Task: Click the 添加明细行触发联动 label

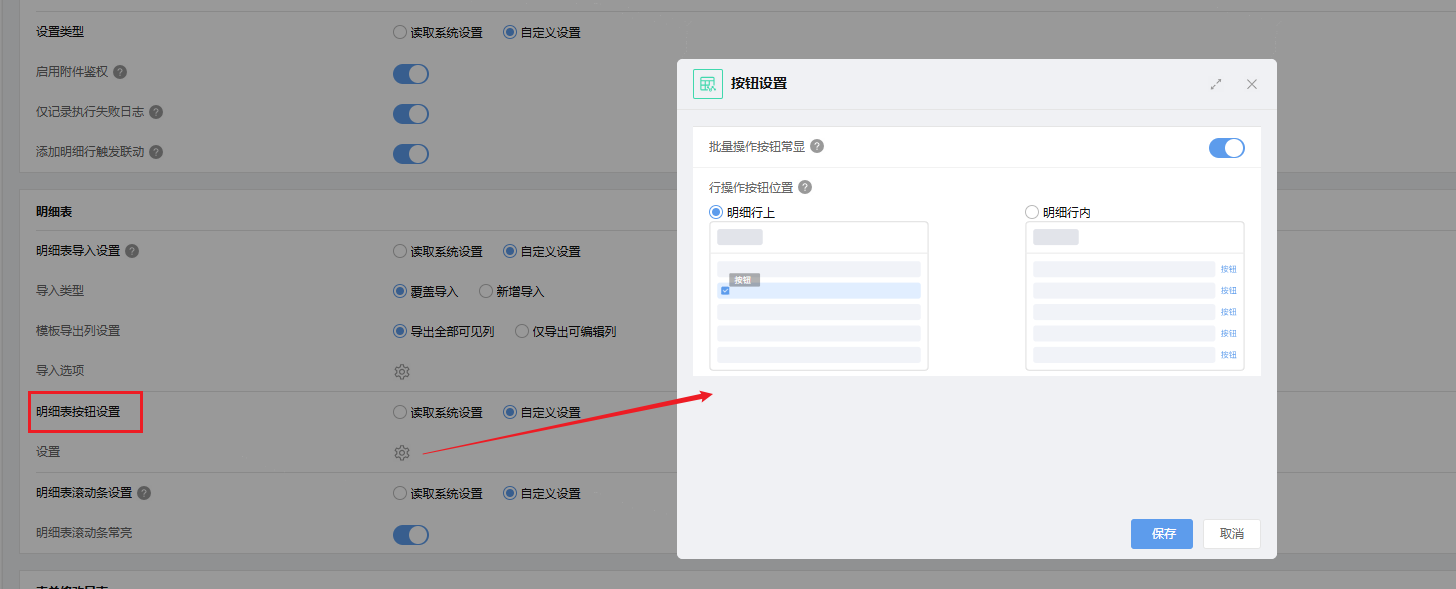Action: pos(90,152)
